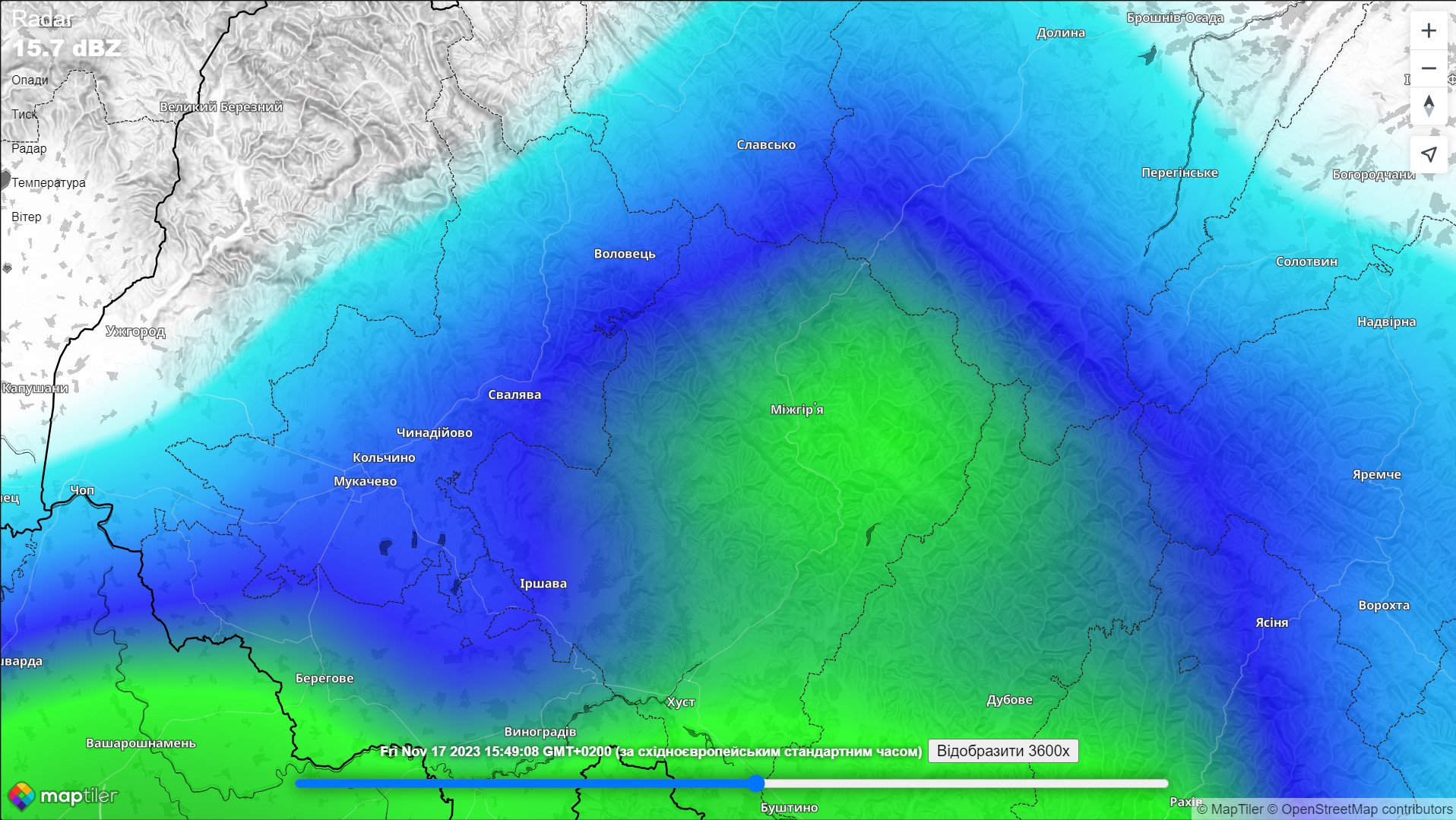
Task: Open the MapTiler logo link
Action: pyautogui.click(x=63, y=796)
